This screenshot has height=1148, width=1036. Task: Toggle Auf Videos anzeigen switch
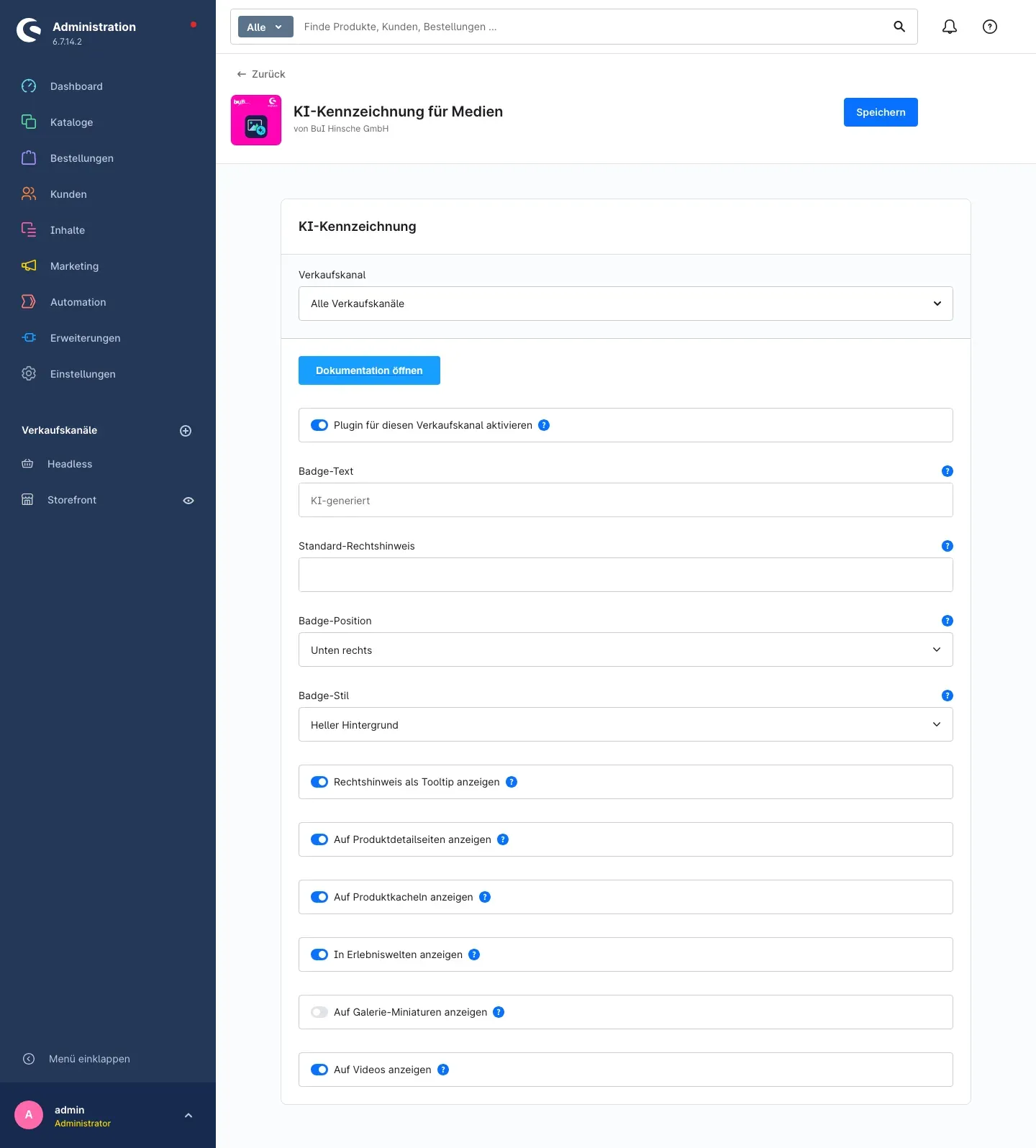coord(319,1070)
